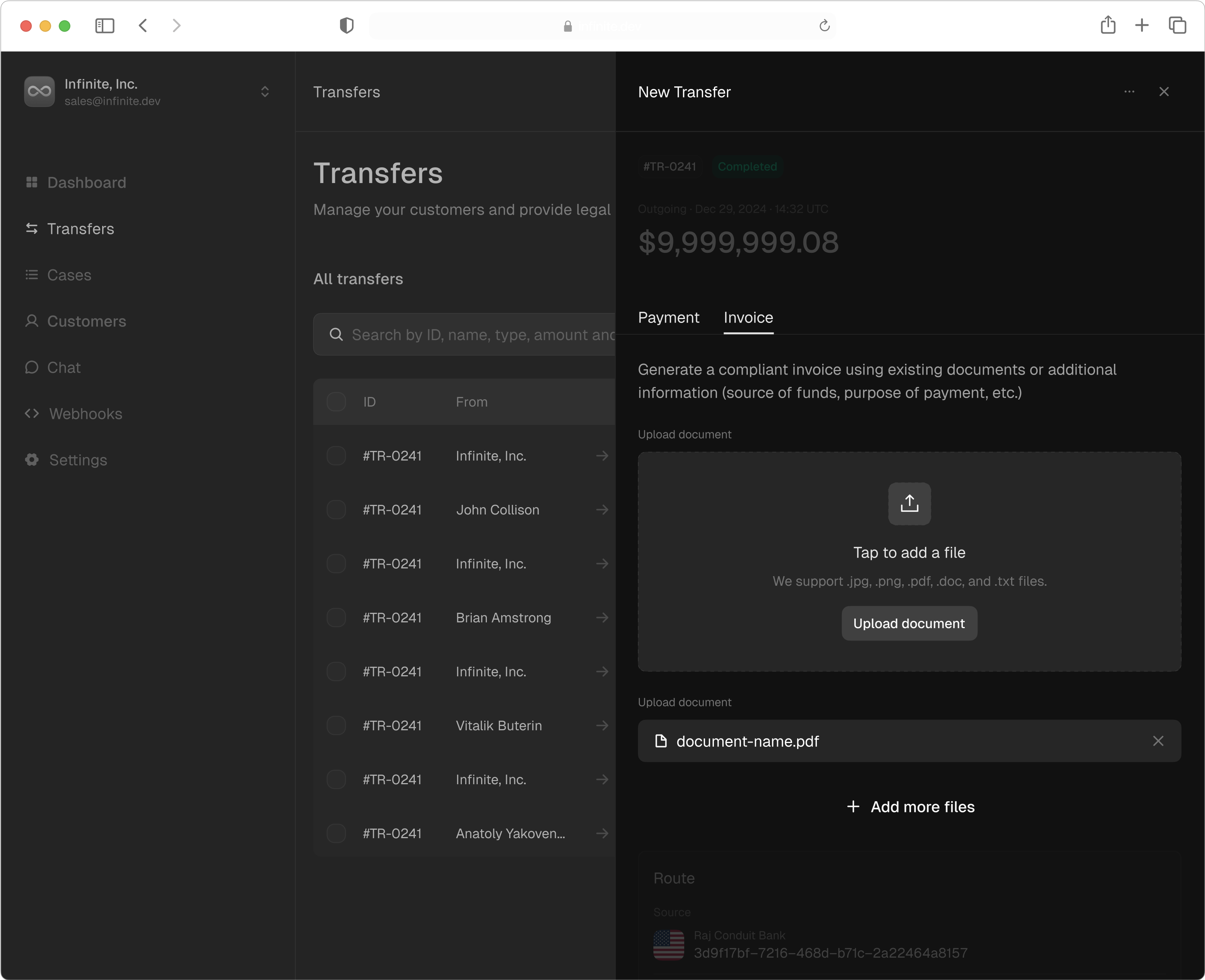
Task: Open the Chat section
Action: pyautogui.click(x=64, y=368)
